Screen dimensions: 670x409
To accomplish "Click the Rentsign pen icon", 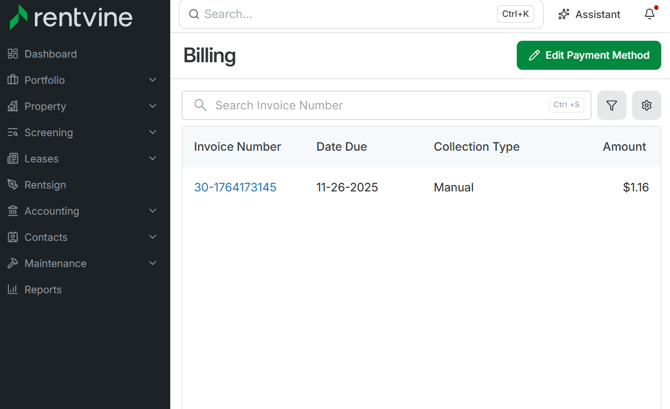I will (13, 185).
